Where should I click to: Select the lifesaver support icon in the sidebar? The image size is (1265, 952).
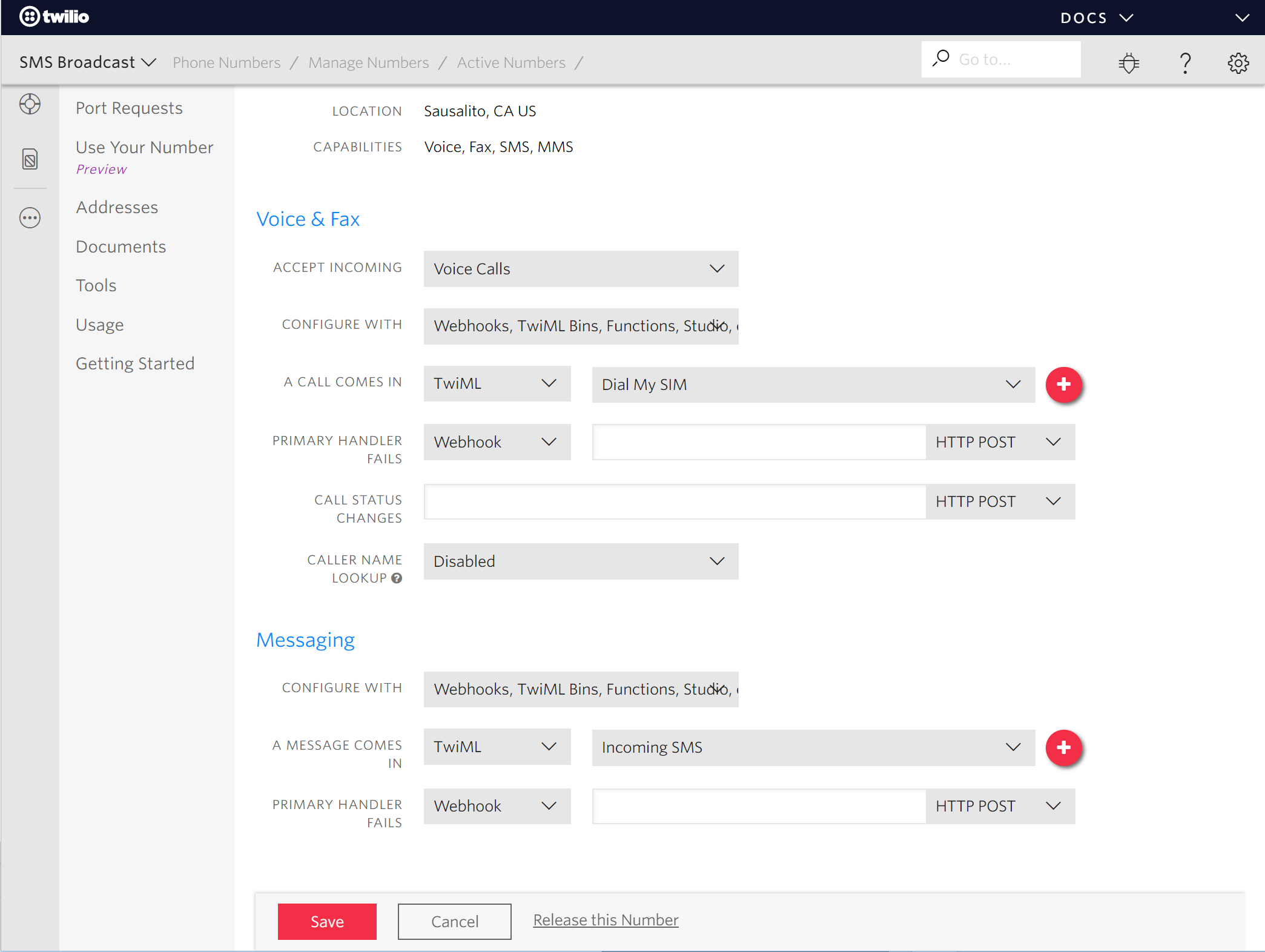coord(30,104)
